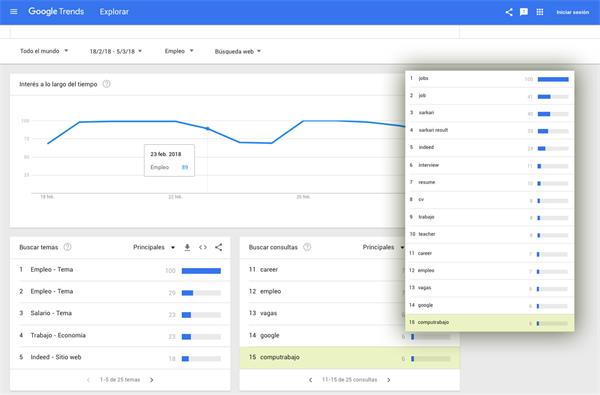The height and width of the screenshot is (395, 600).
Task: Go to next page of consultas
Action: click(x=389, y=380)
